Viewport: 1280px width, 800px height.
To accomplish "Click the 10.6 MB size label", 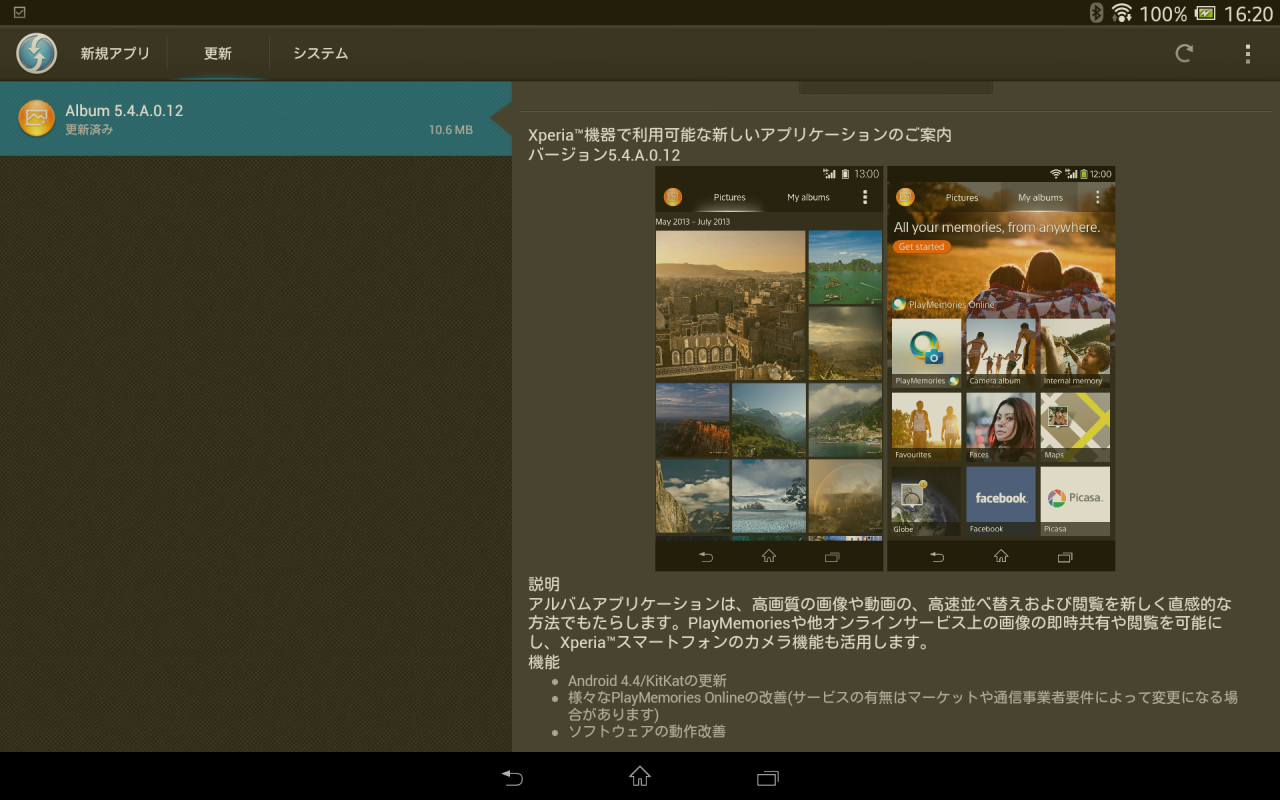I will point(450,130).
